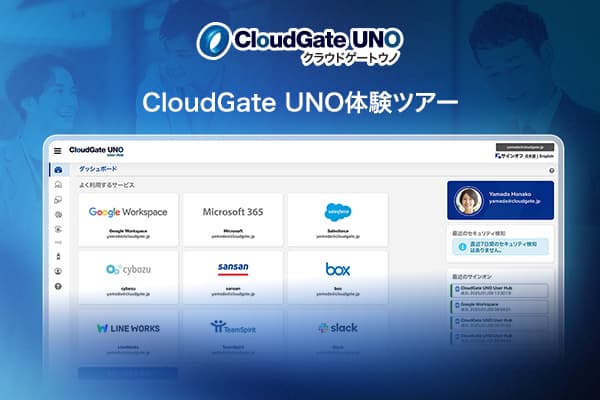Click the サインオフ sign-off link
600x400 pixels.
[x=509, y=156]
